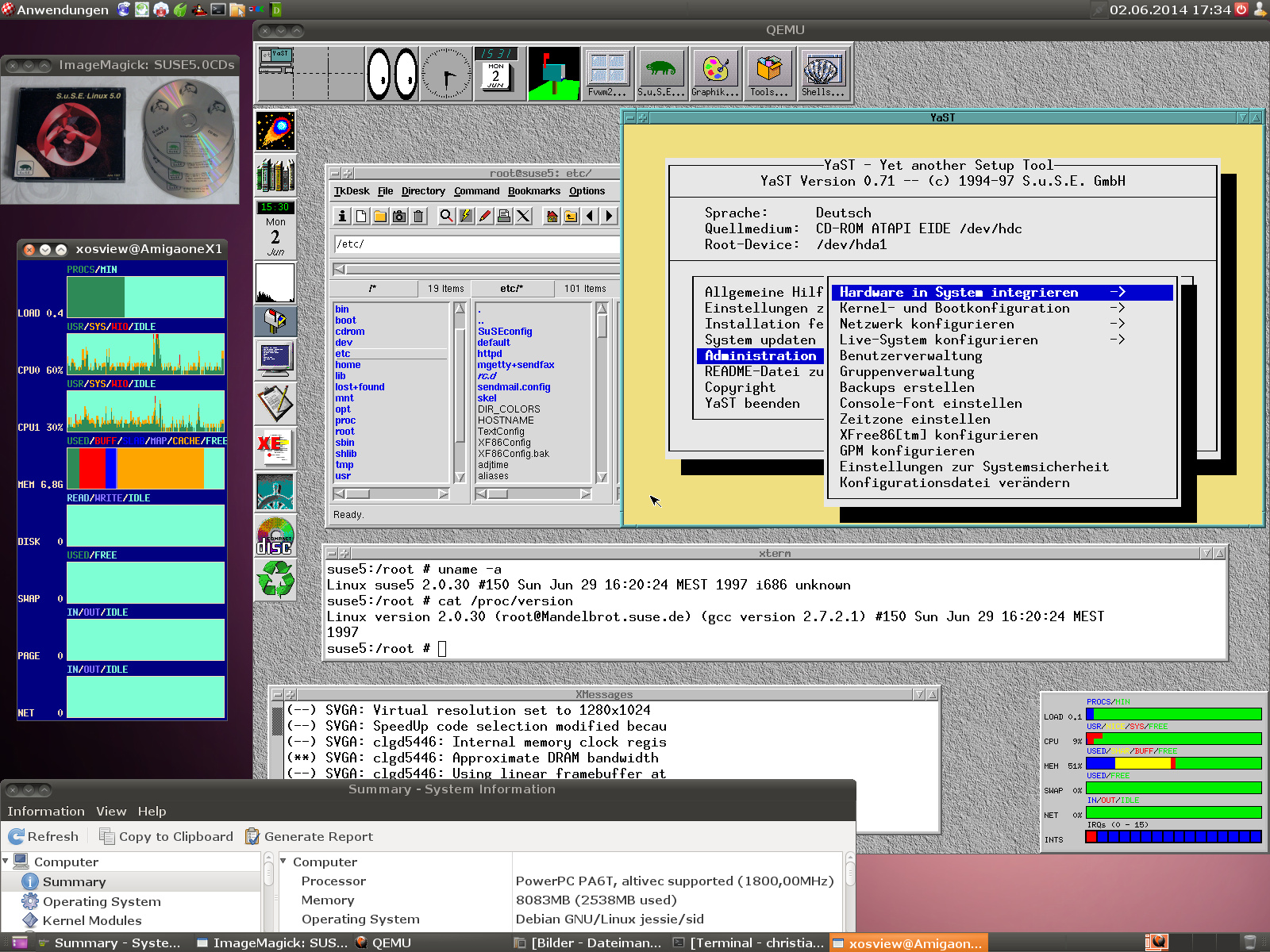Viewport: 1270px width, 952px height.
Task: Open the File menu in TkDesk
Action: pos(386,191)
